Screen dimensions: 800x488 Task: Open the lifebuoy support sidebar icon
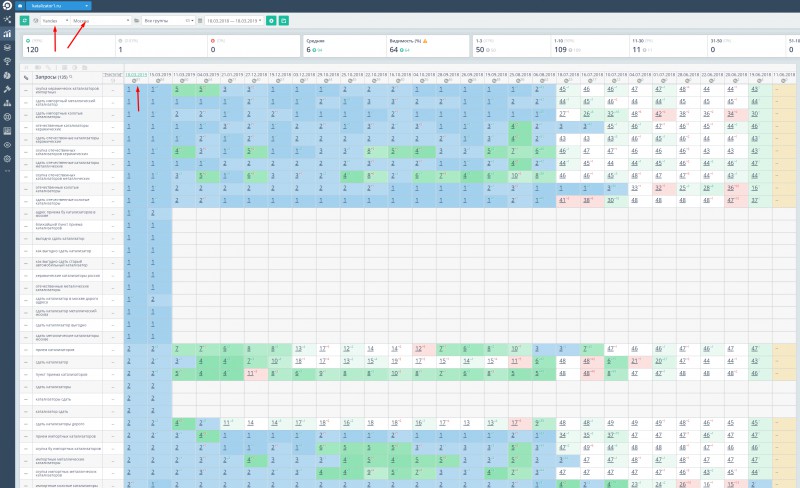(7, 117)
